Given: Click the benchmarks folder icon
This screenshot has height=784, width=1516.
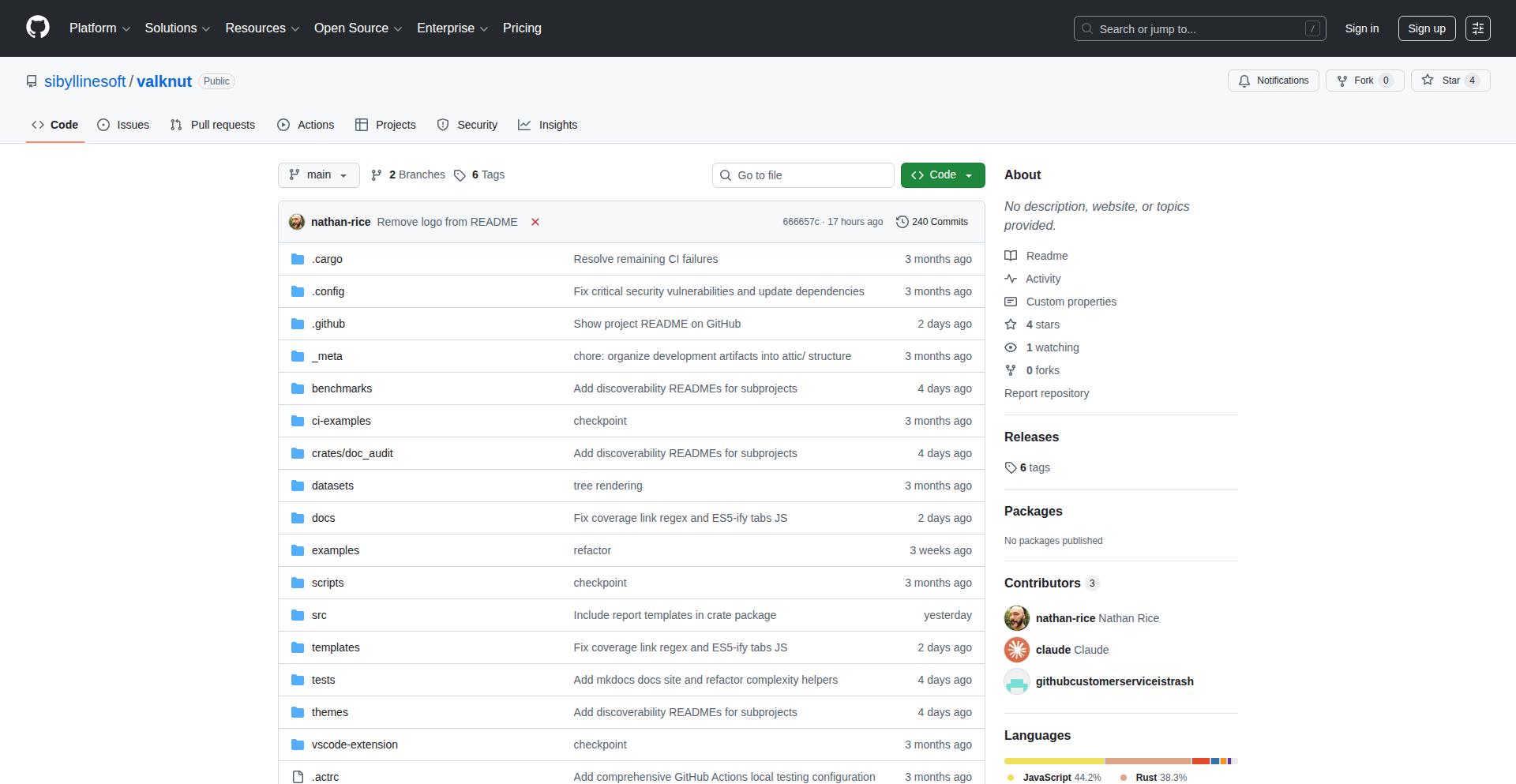Looking at the screenshot, I should (x=298, y=388).
